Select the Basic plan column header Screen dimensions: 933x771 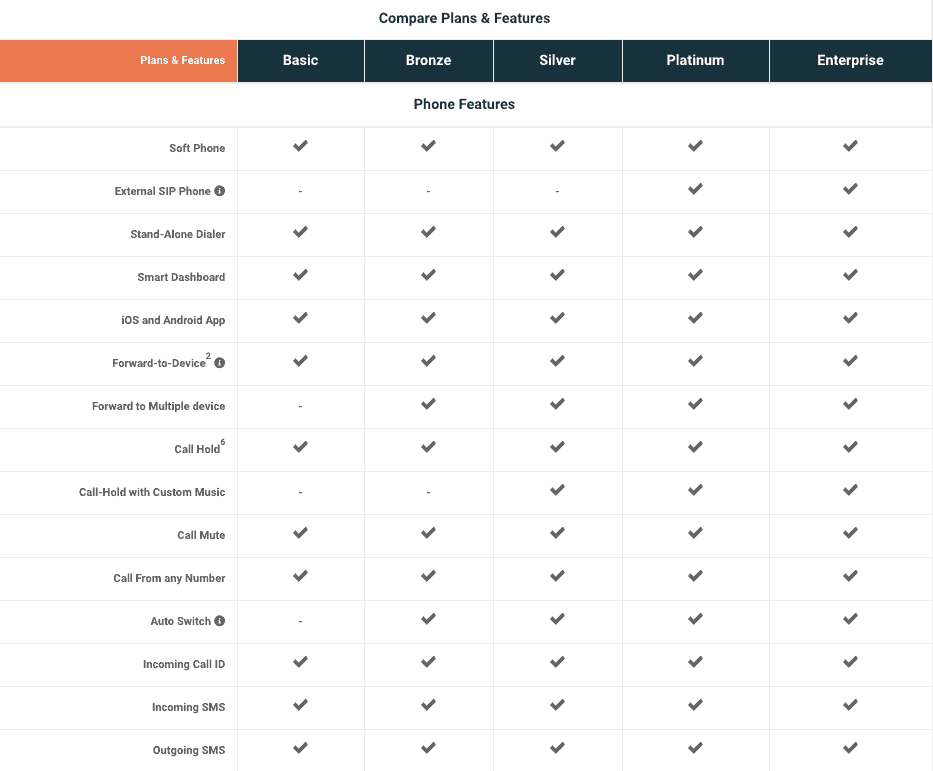pos(300,60)
